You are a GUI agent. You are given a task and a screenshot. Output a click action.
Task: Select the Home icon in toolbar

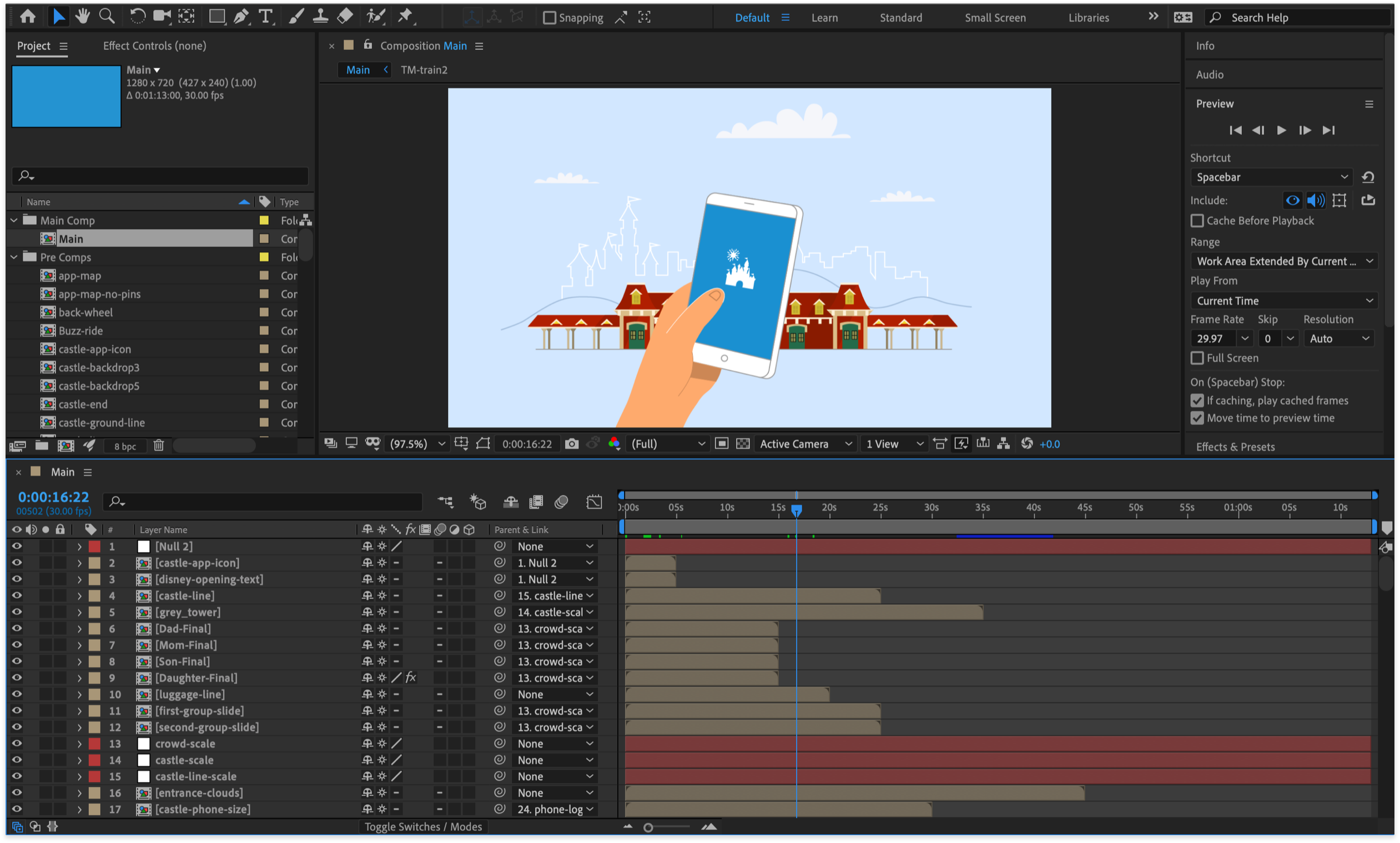click(x=27, y=17)
